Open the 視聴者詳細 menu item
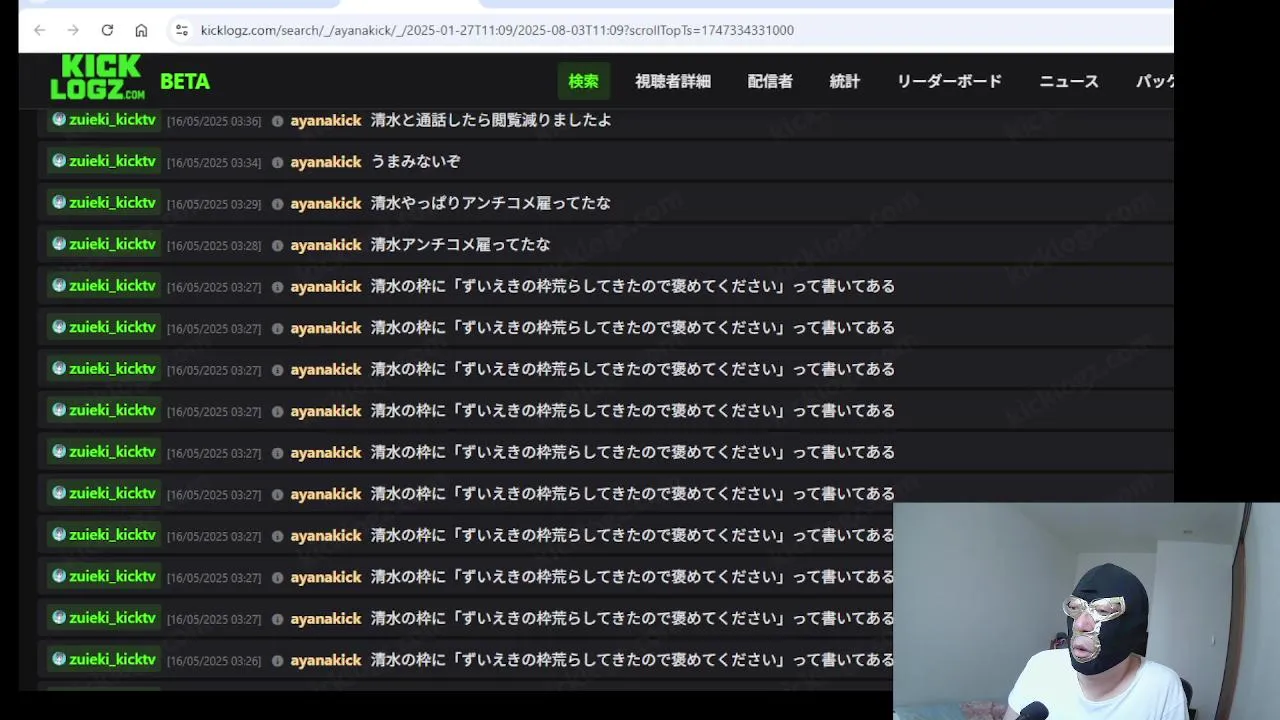Viewport: 1280px width, 720px height. pyautogui.click(x=673, y=81)
